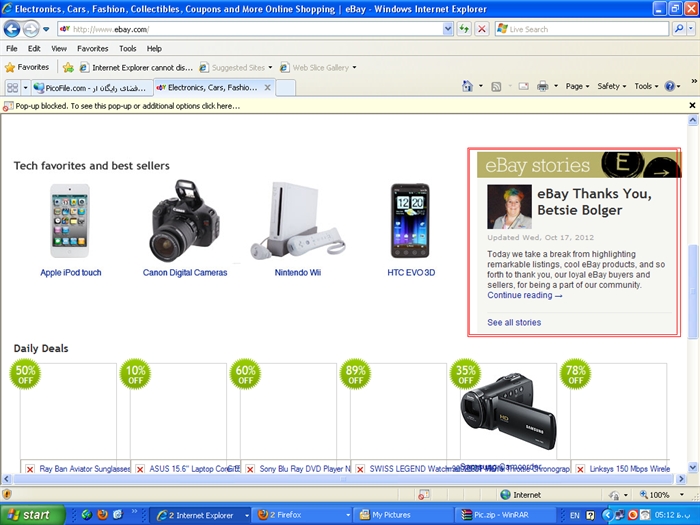The width and height of the screenshot is (700, 525).
Task: Open the Nintendo Wii link
Action: coord(298,272)
